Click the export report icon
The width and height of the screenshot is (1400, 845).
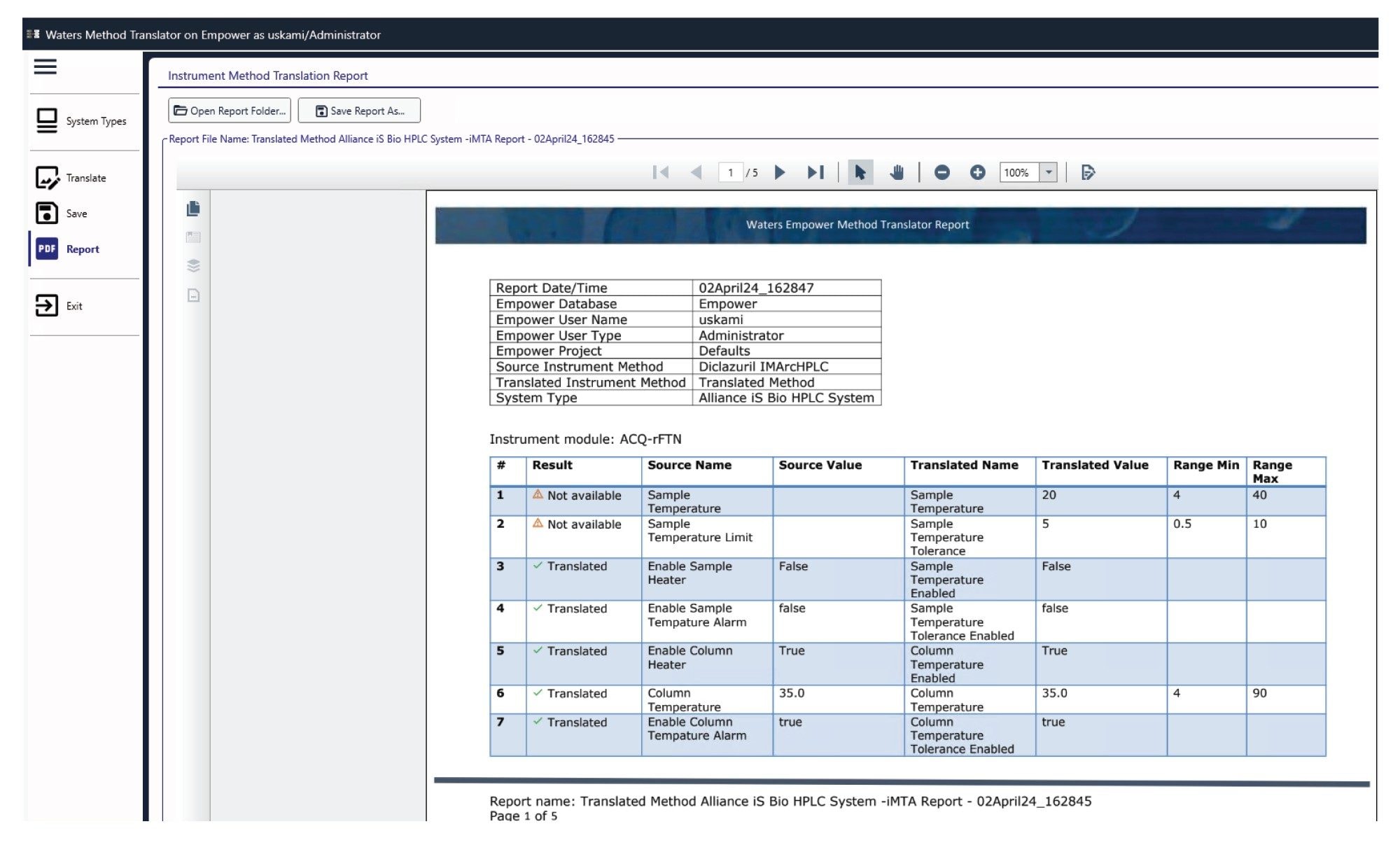[1088, 172]
